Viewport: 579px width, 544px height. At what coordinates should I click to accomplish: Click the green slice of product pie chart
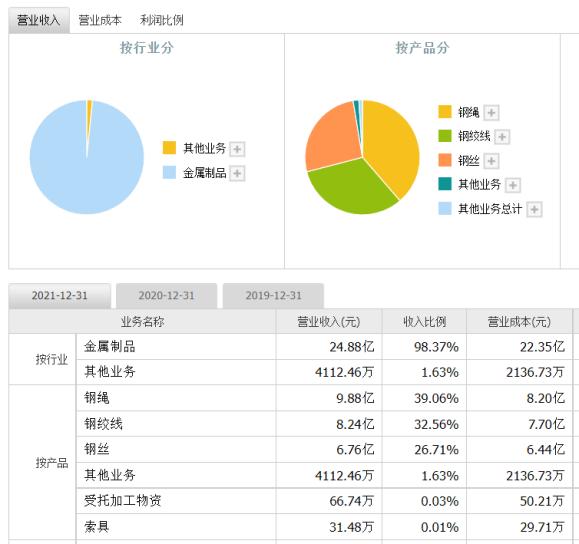click(351, 188)
